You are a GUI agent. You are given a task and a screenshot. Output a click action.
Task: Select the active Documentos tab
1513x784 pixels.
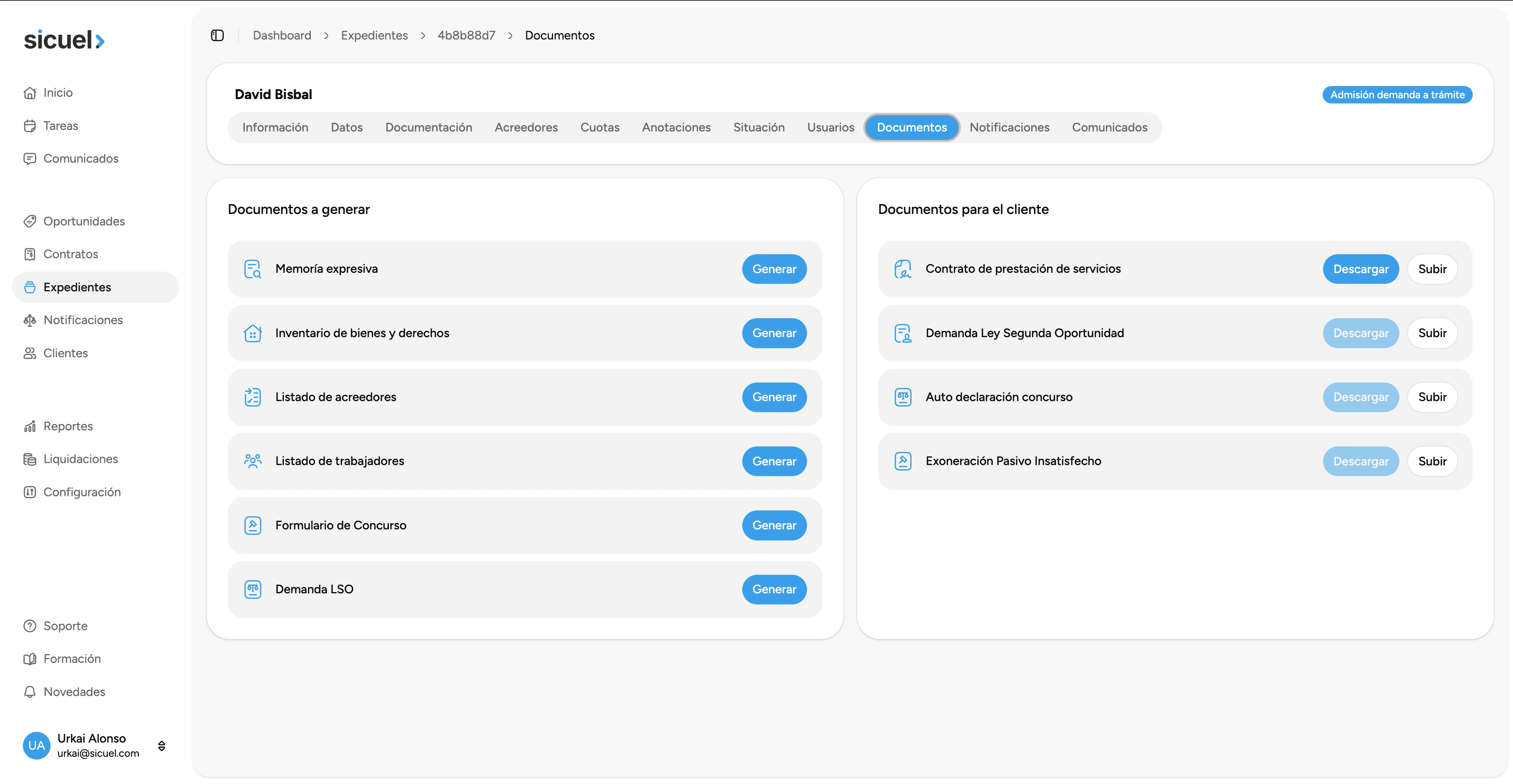pyautogui.click(x=912, y=128)
